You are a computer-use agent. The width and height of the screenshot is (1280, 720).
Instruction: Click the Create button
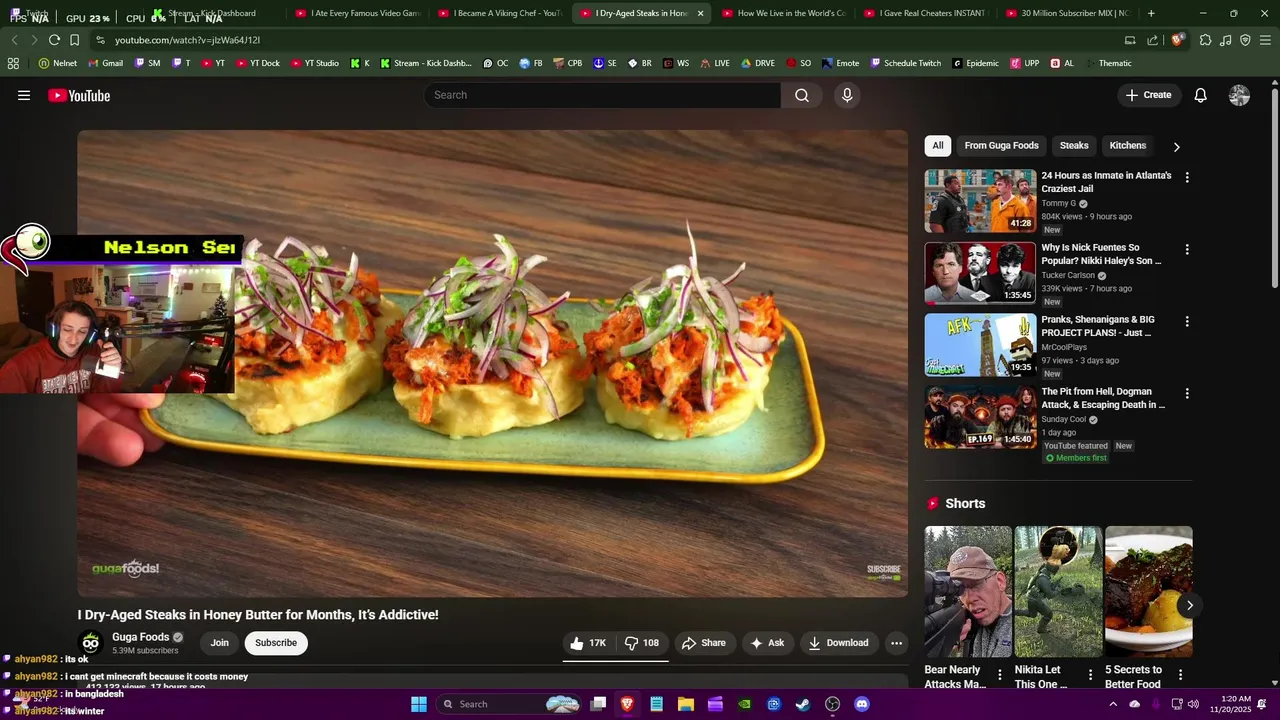click(x=1148, y=95)
